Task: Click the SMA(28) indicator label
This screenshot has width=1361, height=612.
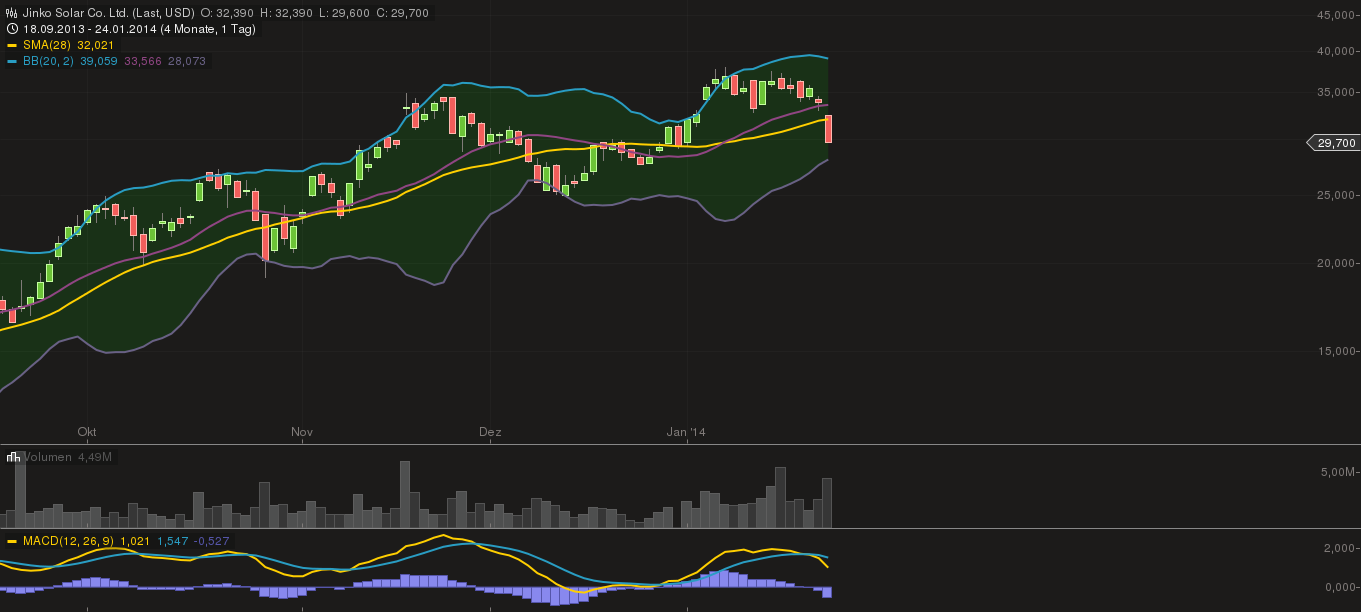Action: (x=47, y=45)
